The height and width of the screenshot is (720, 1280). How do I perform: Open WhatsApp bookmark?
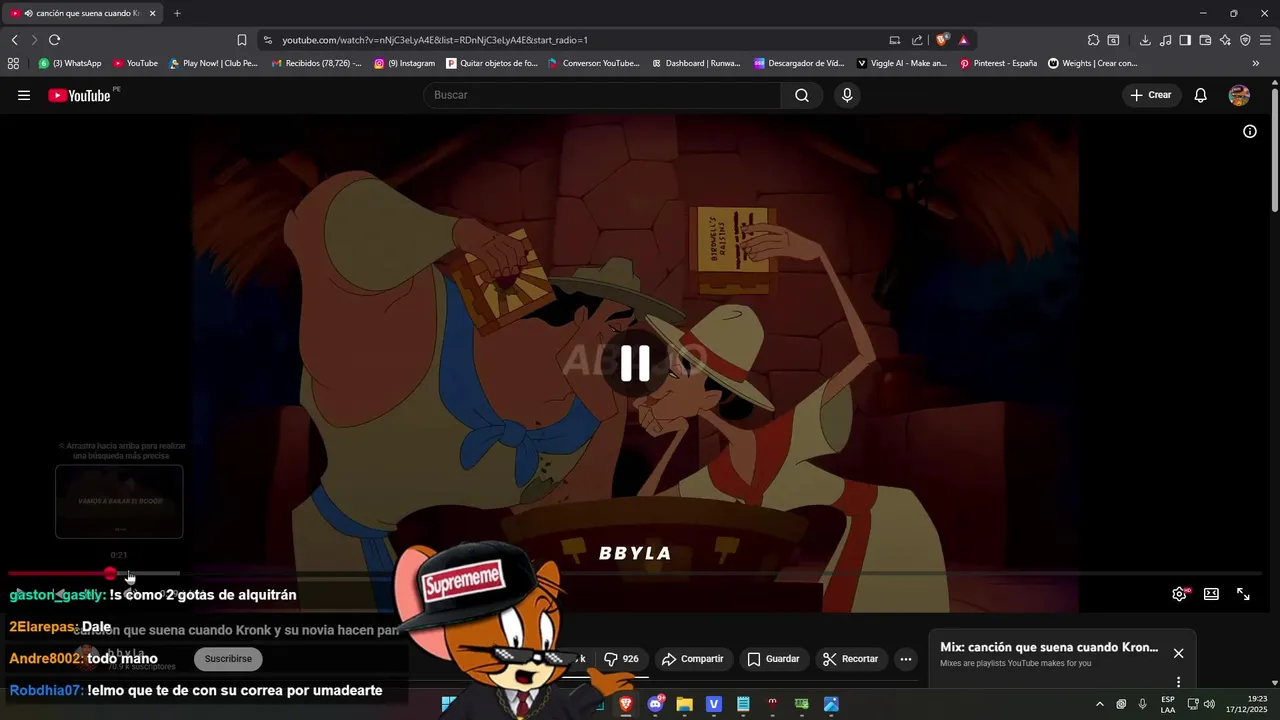70,63
